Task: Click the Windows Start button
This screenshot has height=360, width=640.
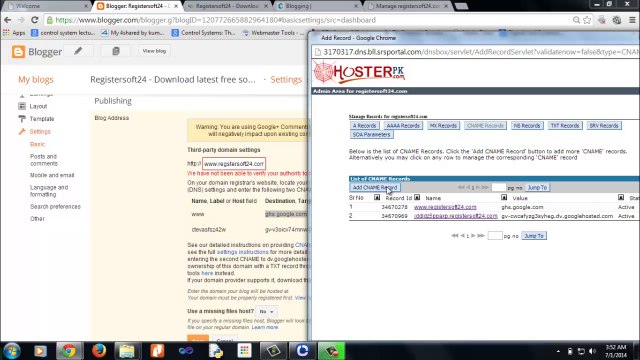Action: pos(11,351)
